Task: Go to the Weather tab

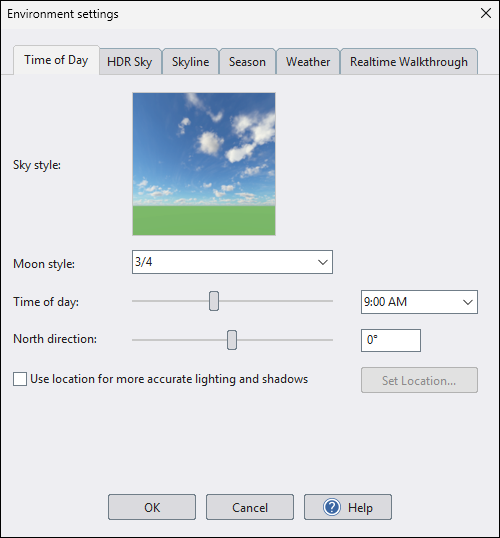Action: click(x=308, y=62)
